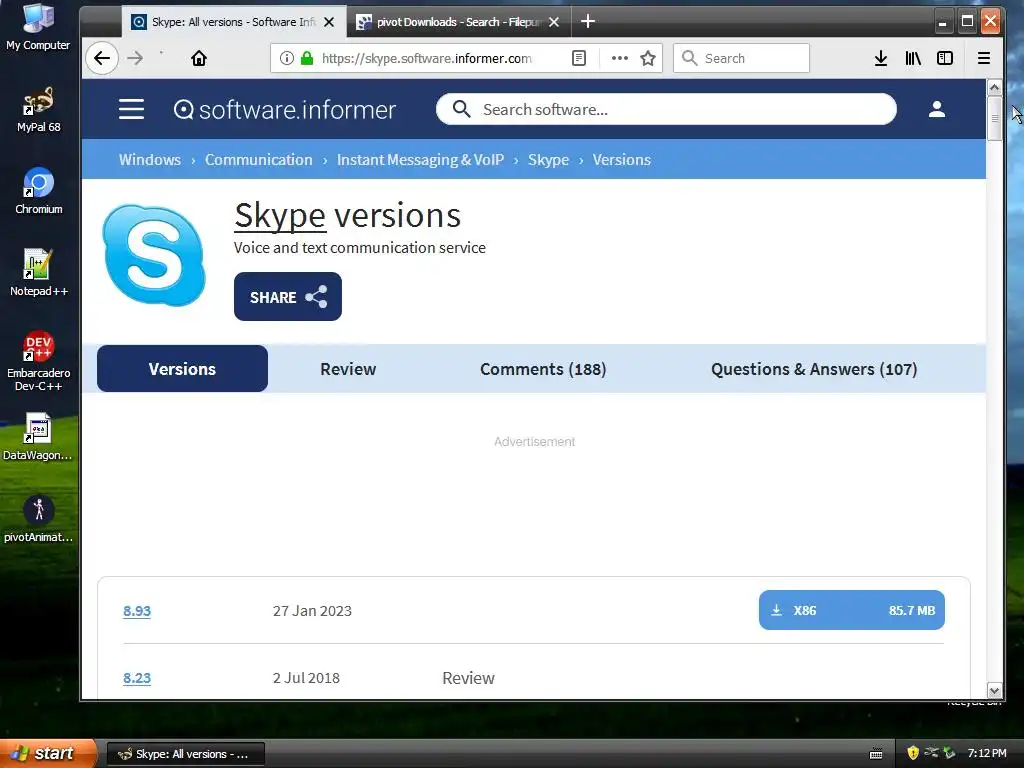The width and height of the screenshot is (1024, 768).
Task: View site information icon in address bar
Action: 287,58
